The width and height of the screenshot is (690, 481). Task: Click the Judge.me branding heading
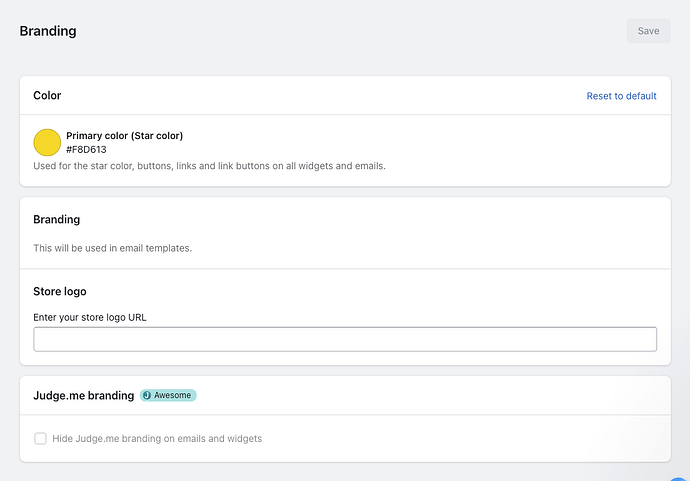coord(83,395)
